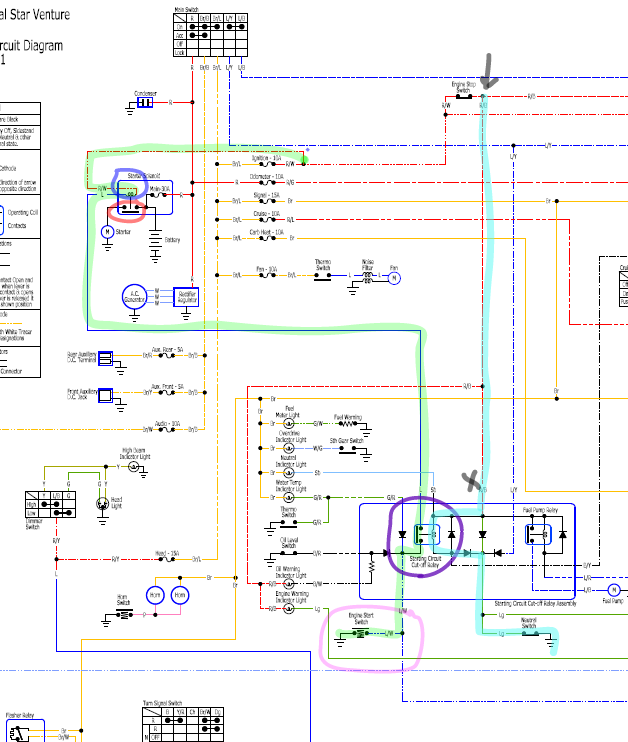Select Thermo Switch symbol beside Noise Filter

click(x=323, y=277)
